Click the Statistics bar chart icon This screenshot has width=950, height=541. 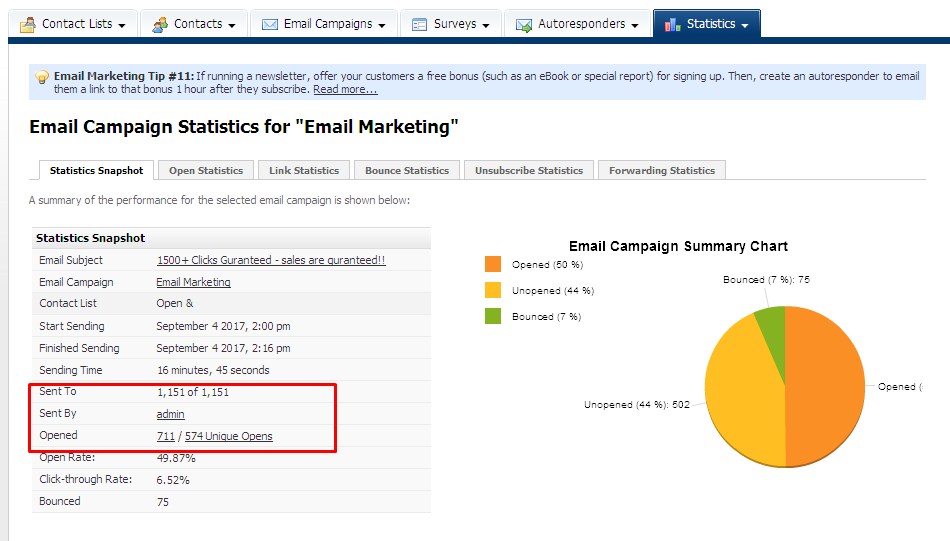coord(672,24)
